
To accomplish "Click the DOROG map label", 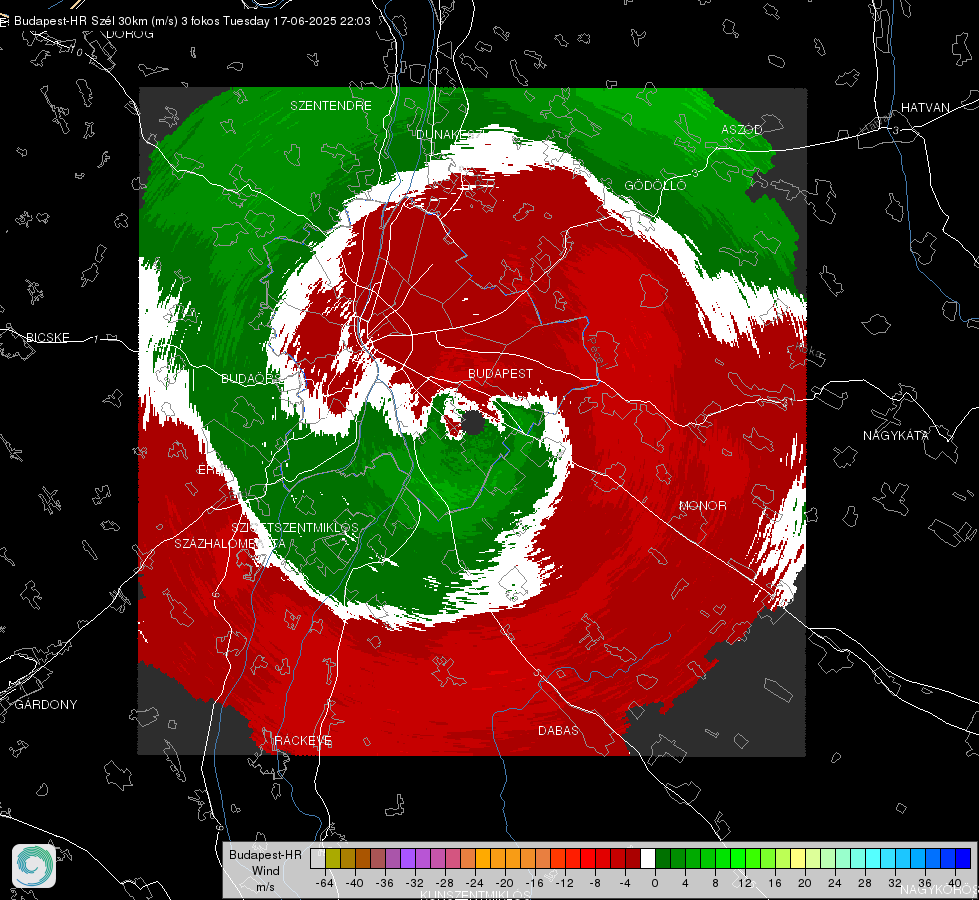I will coord(130,34).
